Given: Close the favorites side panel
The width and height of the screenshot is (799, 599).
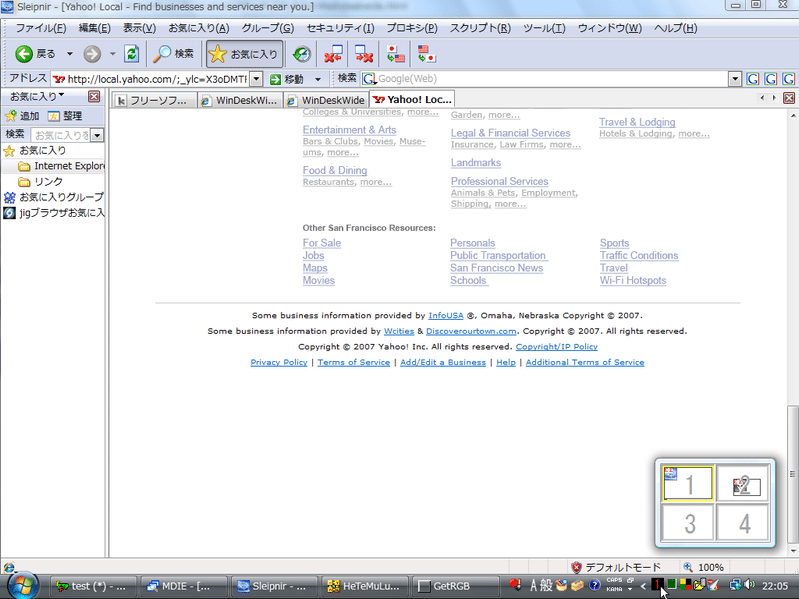Looking at the screenshot, I should coord(94,96).
